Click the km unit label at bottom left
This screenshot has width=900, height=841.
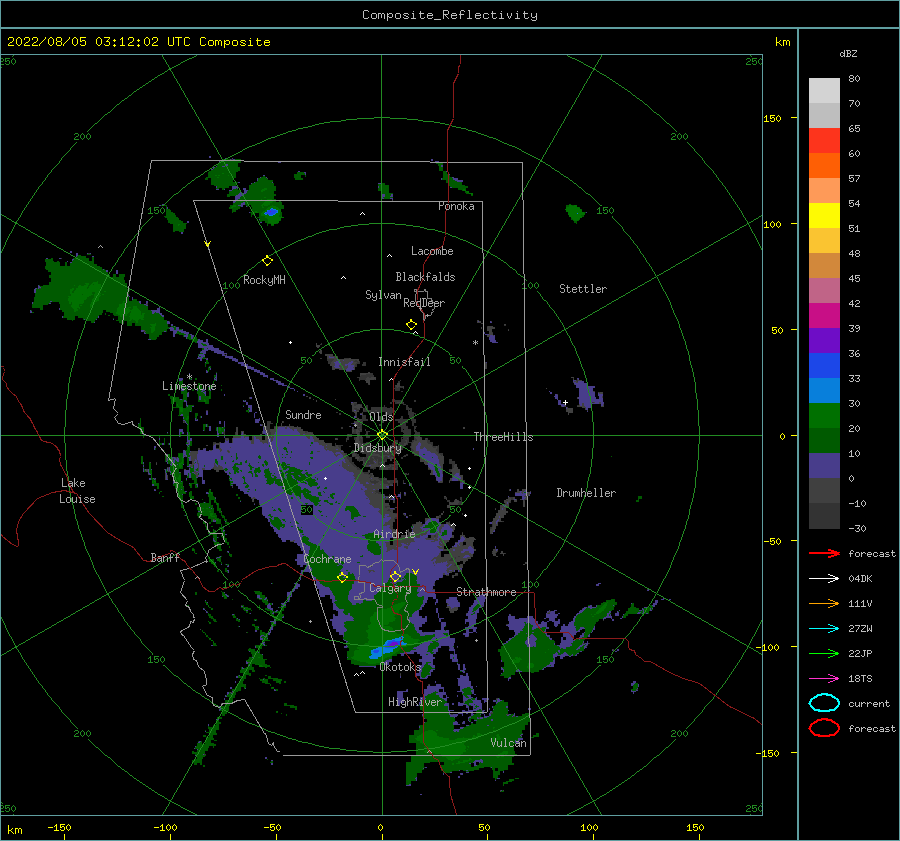click(x=14, y=830)
